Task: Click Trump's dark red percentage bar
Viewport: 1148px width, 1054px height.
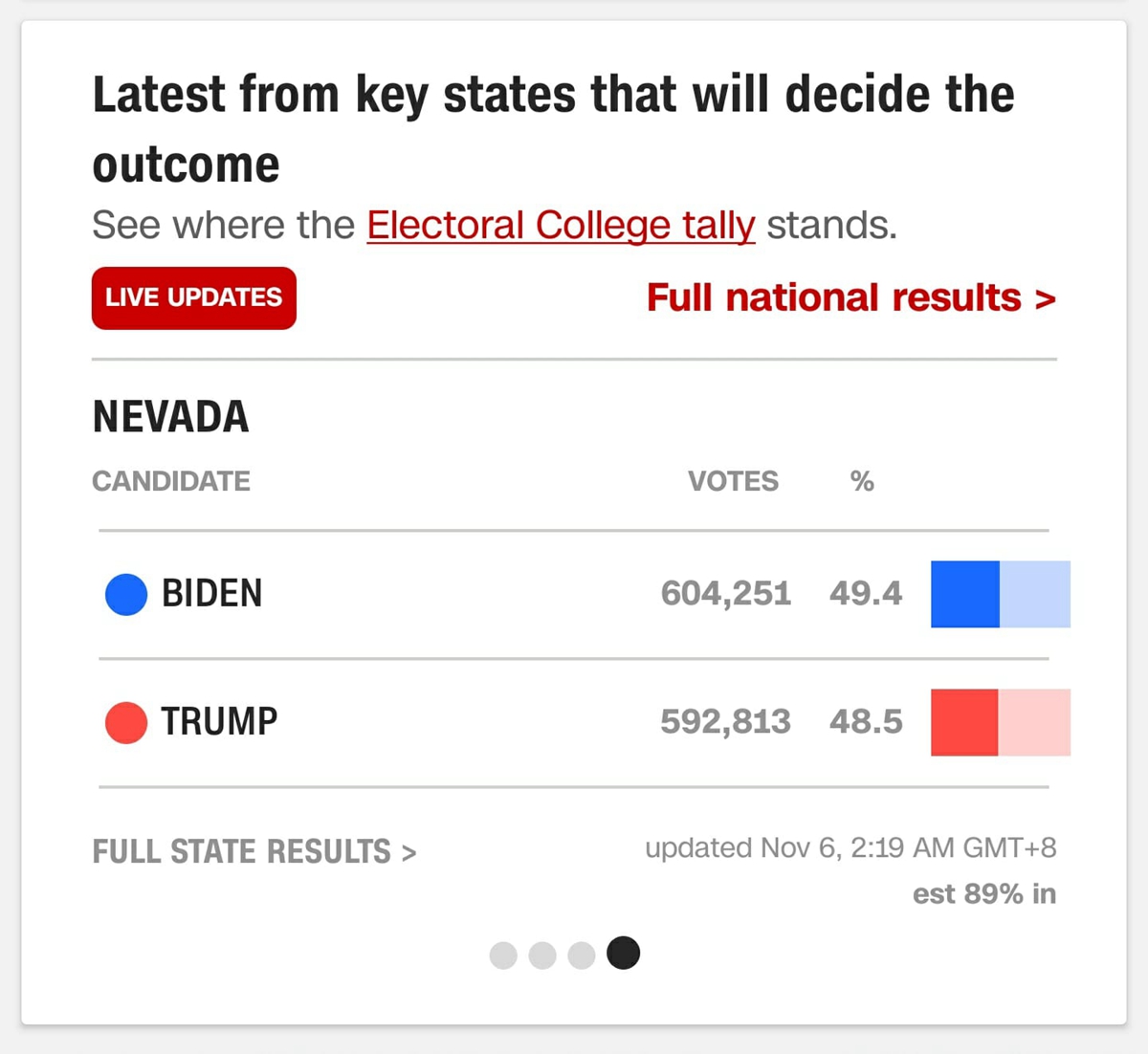Action: coord(964,722)
